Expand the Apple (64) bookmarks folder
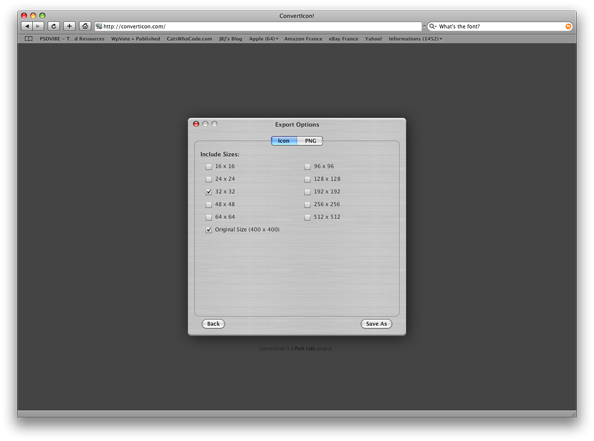594x441 pixels. coord(263,39)
